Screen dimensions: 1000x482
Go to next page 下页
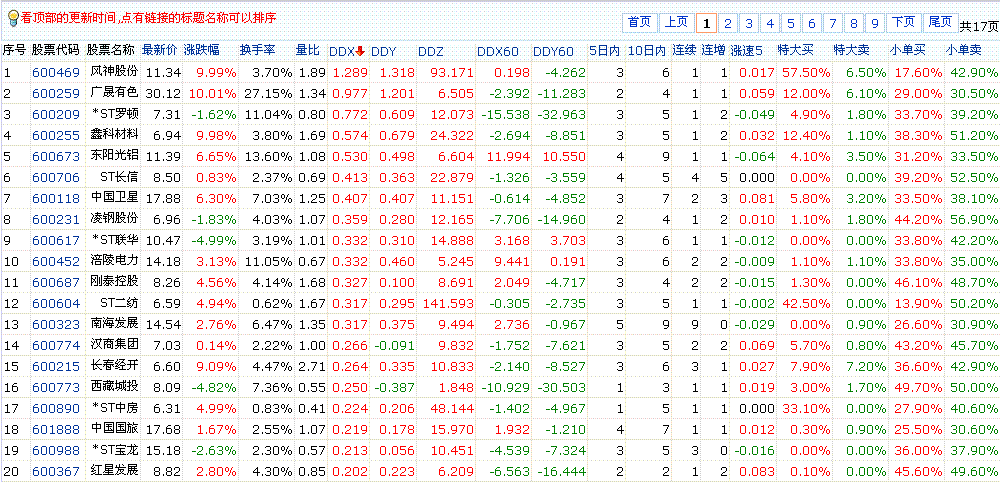click(903, 23)
